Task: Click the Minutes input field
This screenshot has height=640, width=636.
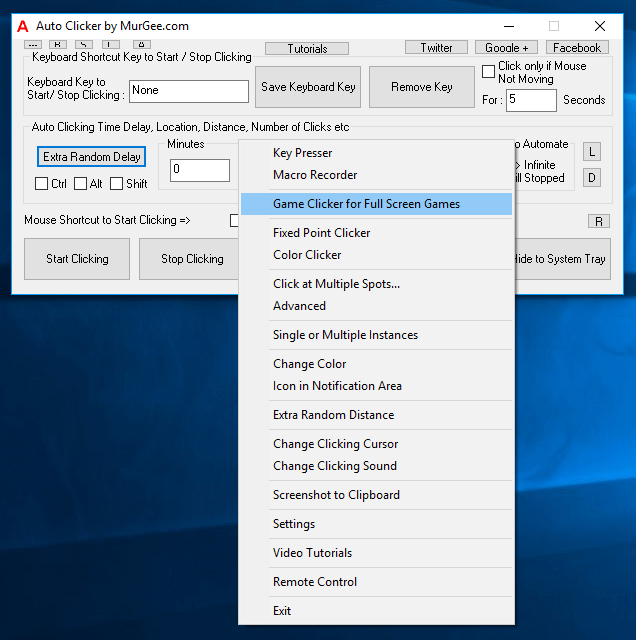Action: [200, 170]
